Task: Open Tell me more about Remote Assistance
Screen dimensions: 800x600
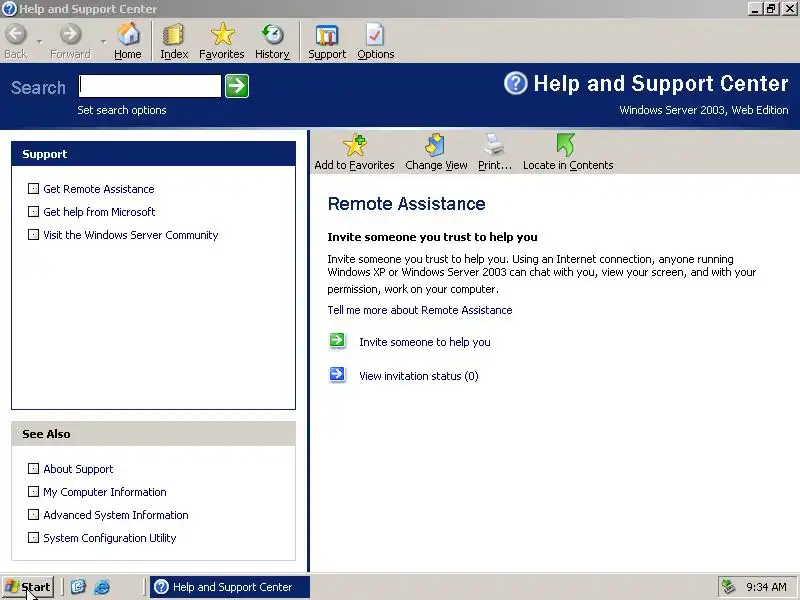Action: (420, 310)
